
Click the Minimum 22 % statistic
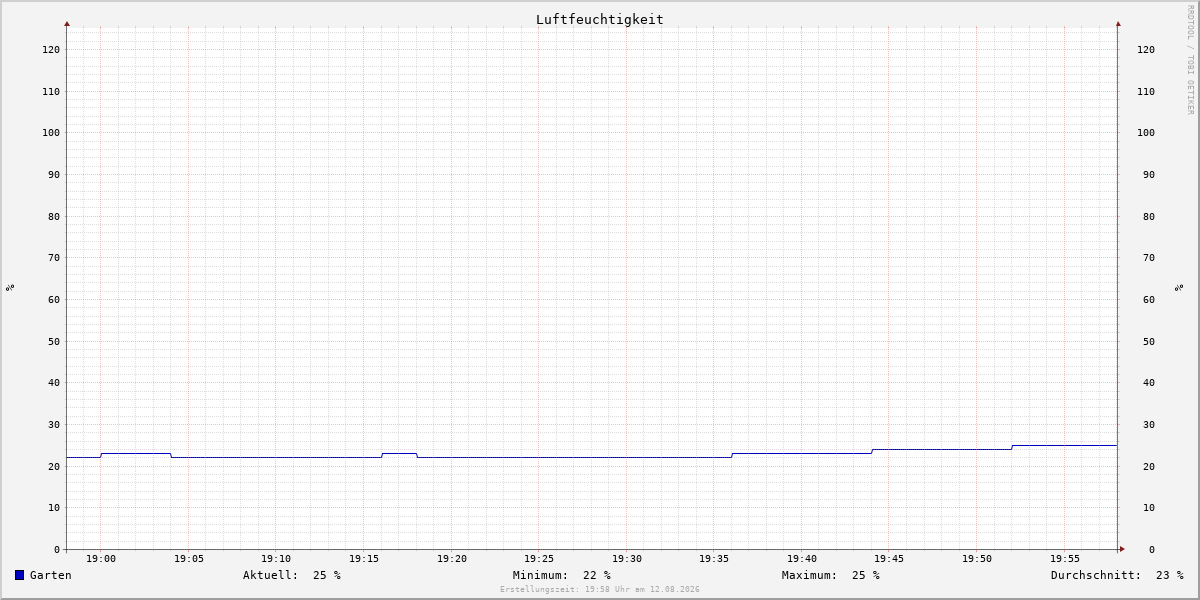click(x=562, y=575)
